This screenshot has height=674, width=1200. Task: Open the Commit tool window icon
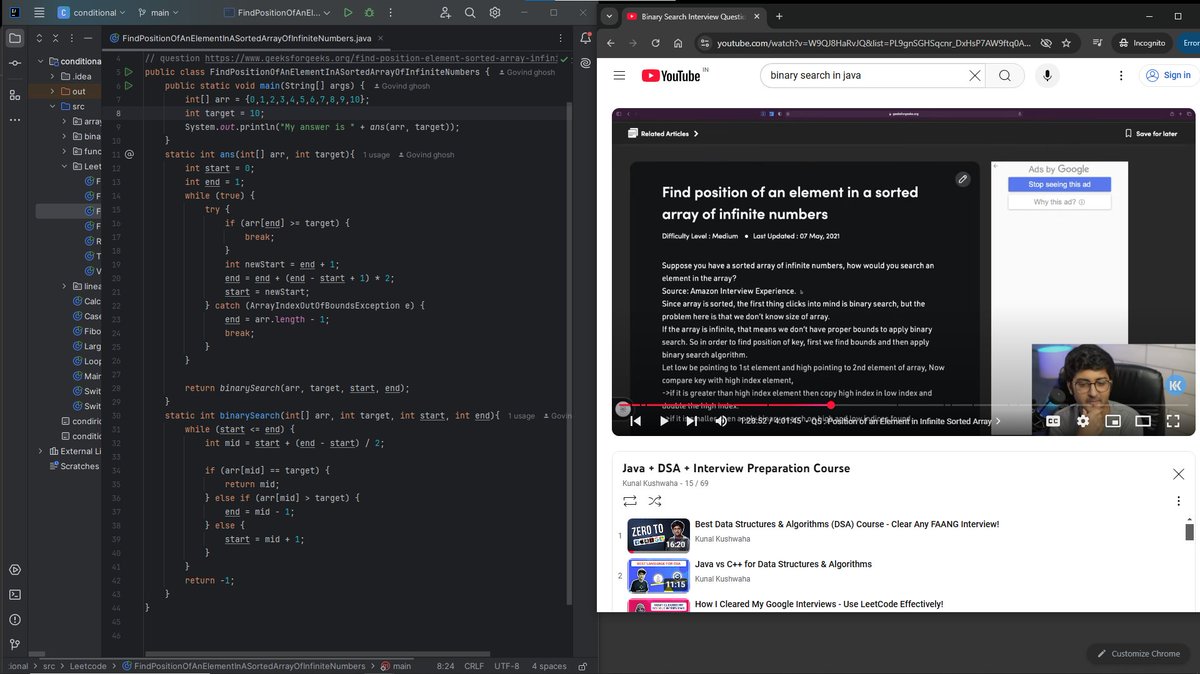(14, 63)
